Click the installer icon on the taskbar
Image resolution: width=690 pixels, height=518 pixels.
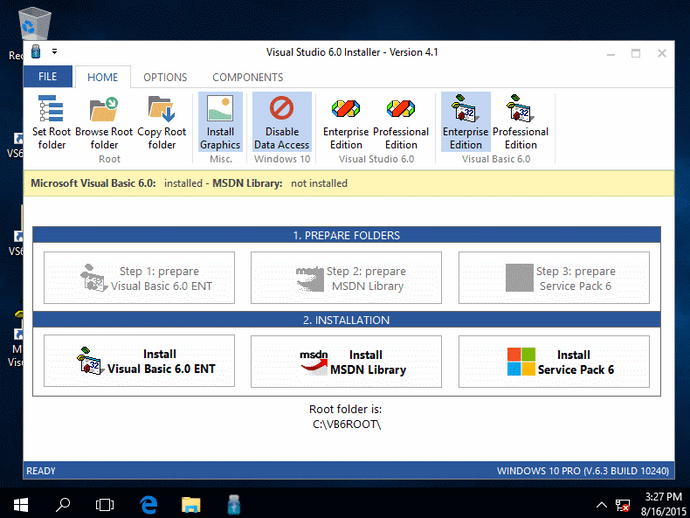point(234,504)
